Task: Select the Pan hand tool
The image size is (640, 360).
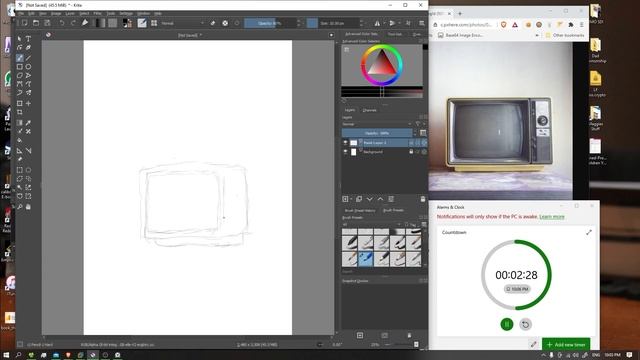Action: [x=28, y=207]
